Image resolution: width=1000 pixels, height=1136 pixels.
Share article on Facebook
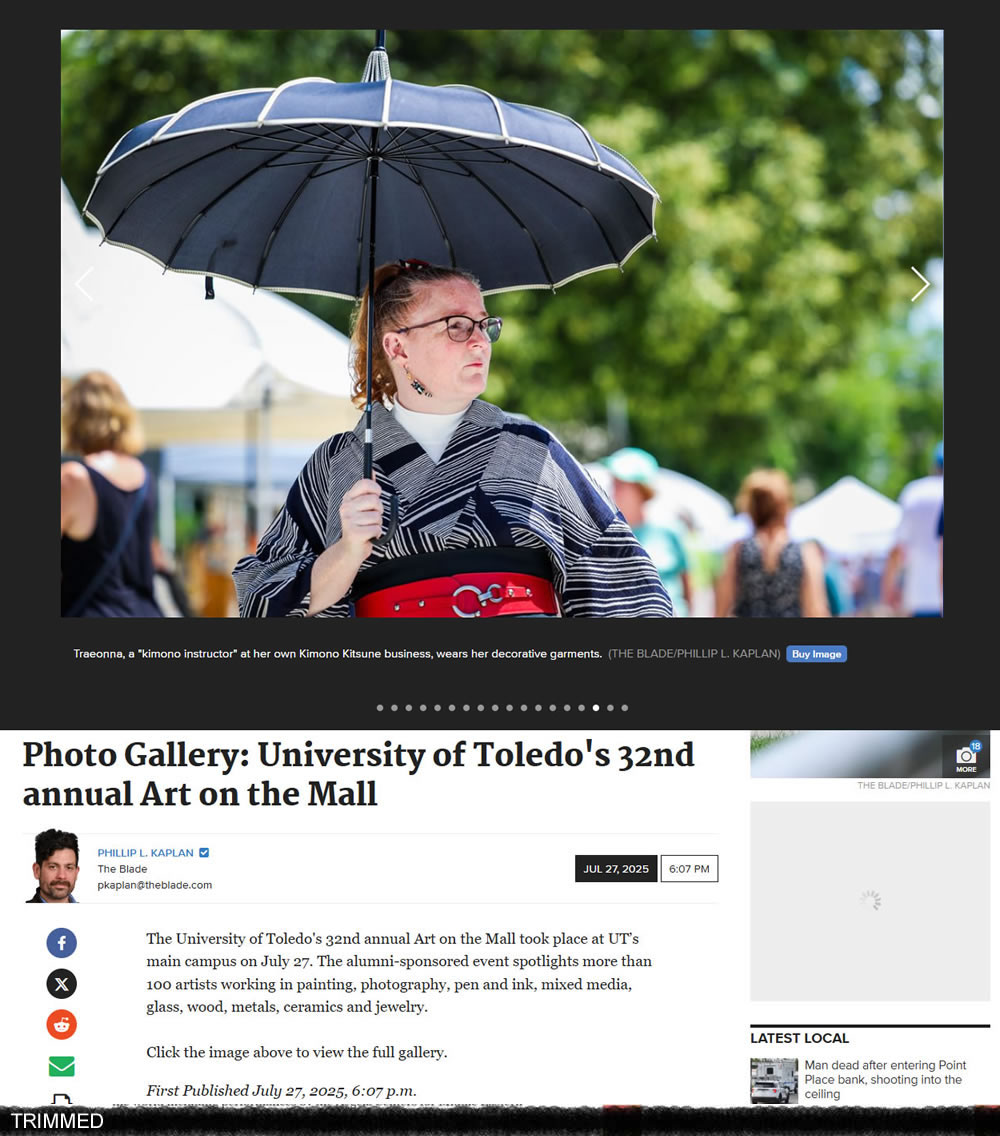click(x=62, y=943)
